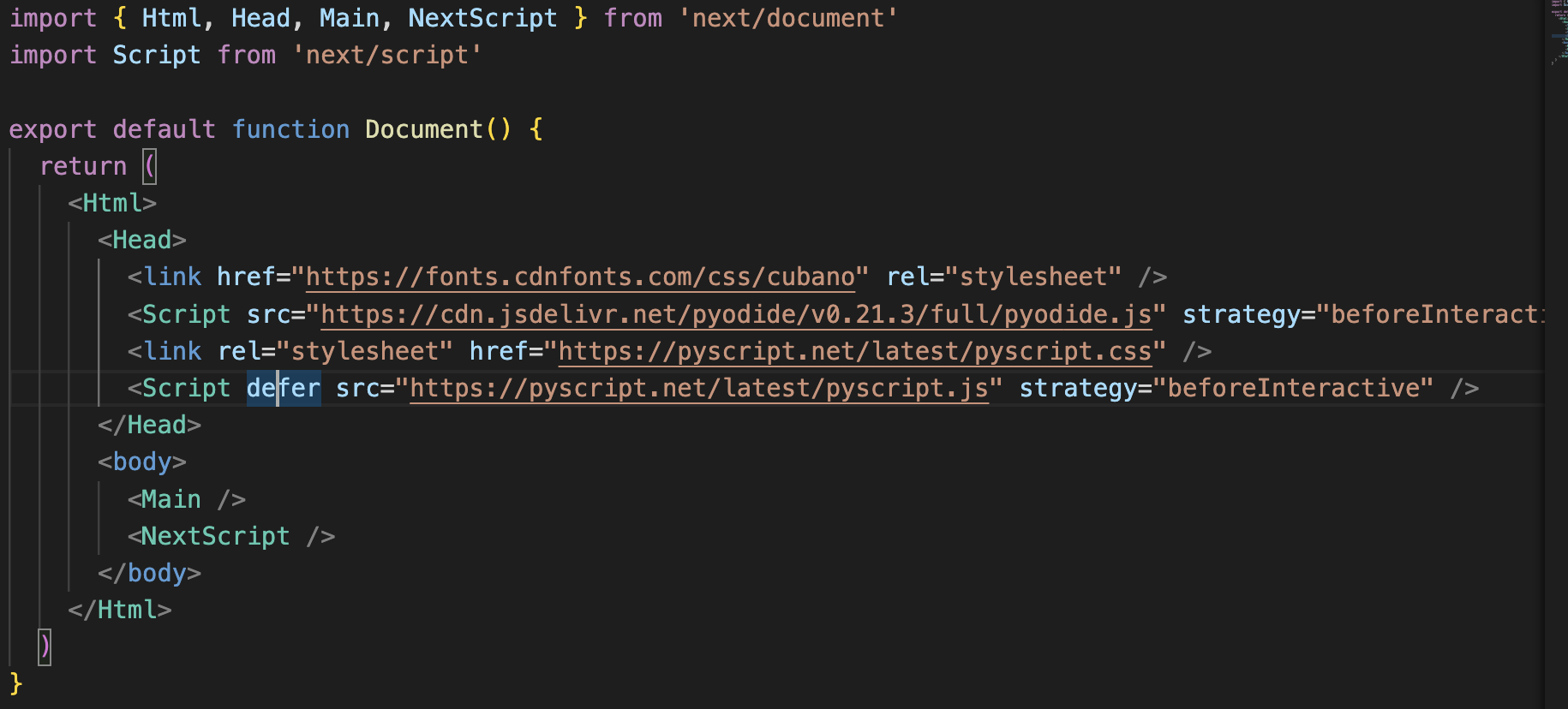The image size is (1568, 709).
Task: Place cursor on highlighted opening parenthesis after return
Action: [x=150, y=166]
